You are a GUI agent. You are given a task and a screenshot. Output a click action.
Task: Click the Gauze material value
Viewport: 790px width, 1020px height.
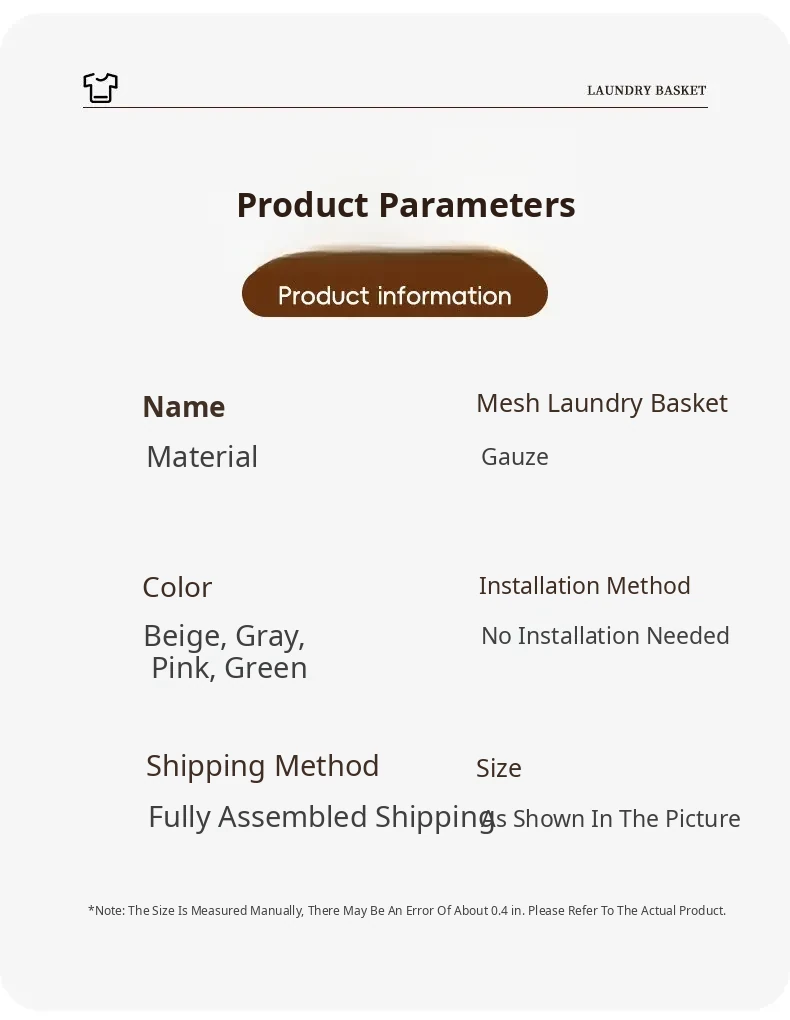(x=515, y=457)
